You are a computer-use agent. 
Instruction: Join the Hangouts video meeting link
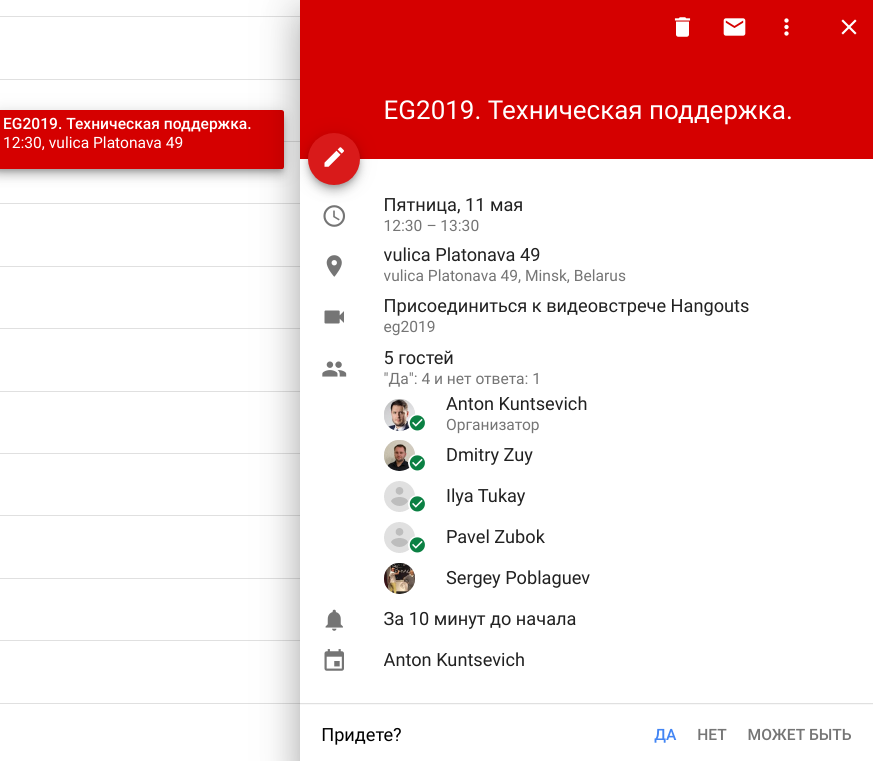(566, 306)
